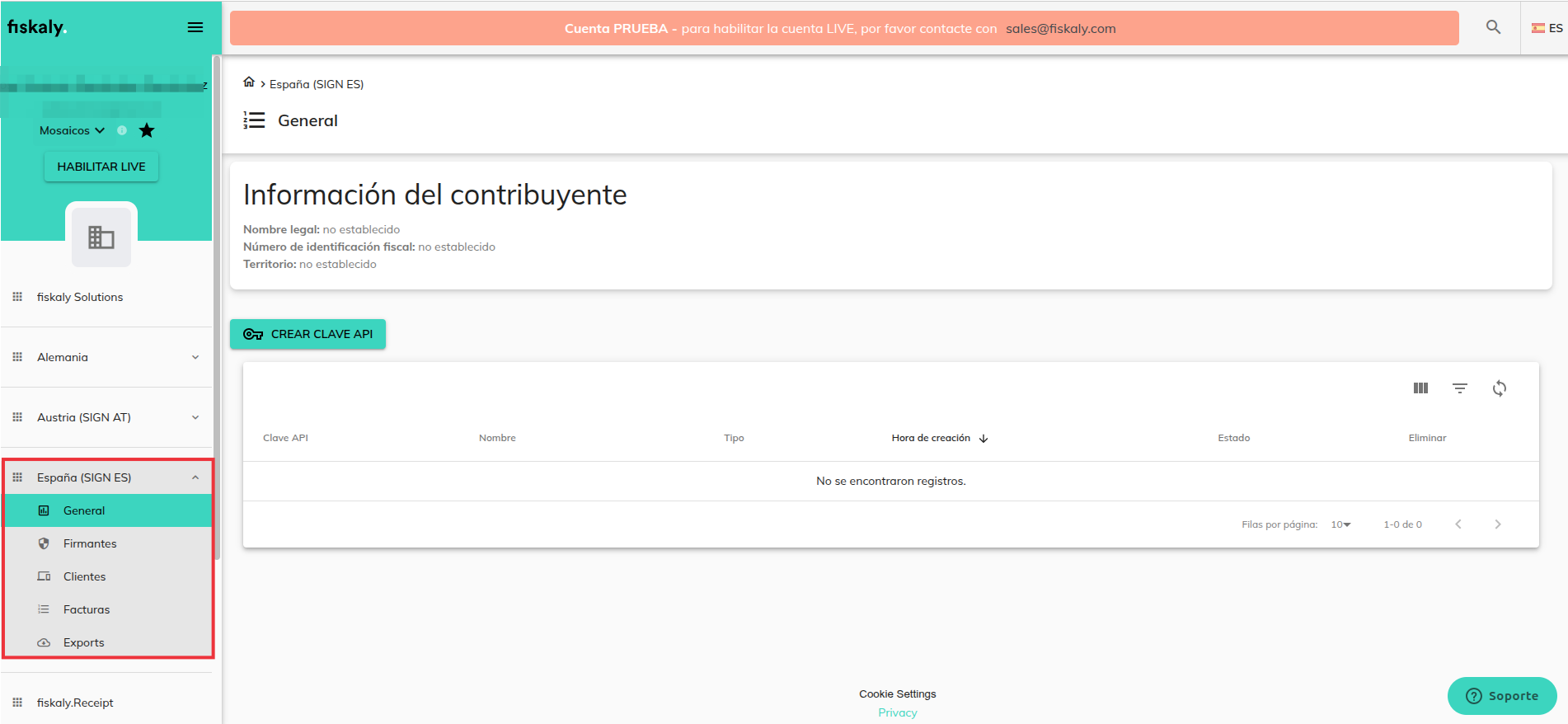Screen dimensions: 1568x724
Task: Go to previous table page
Action: click(1458, 524)
